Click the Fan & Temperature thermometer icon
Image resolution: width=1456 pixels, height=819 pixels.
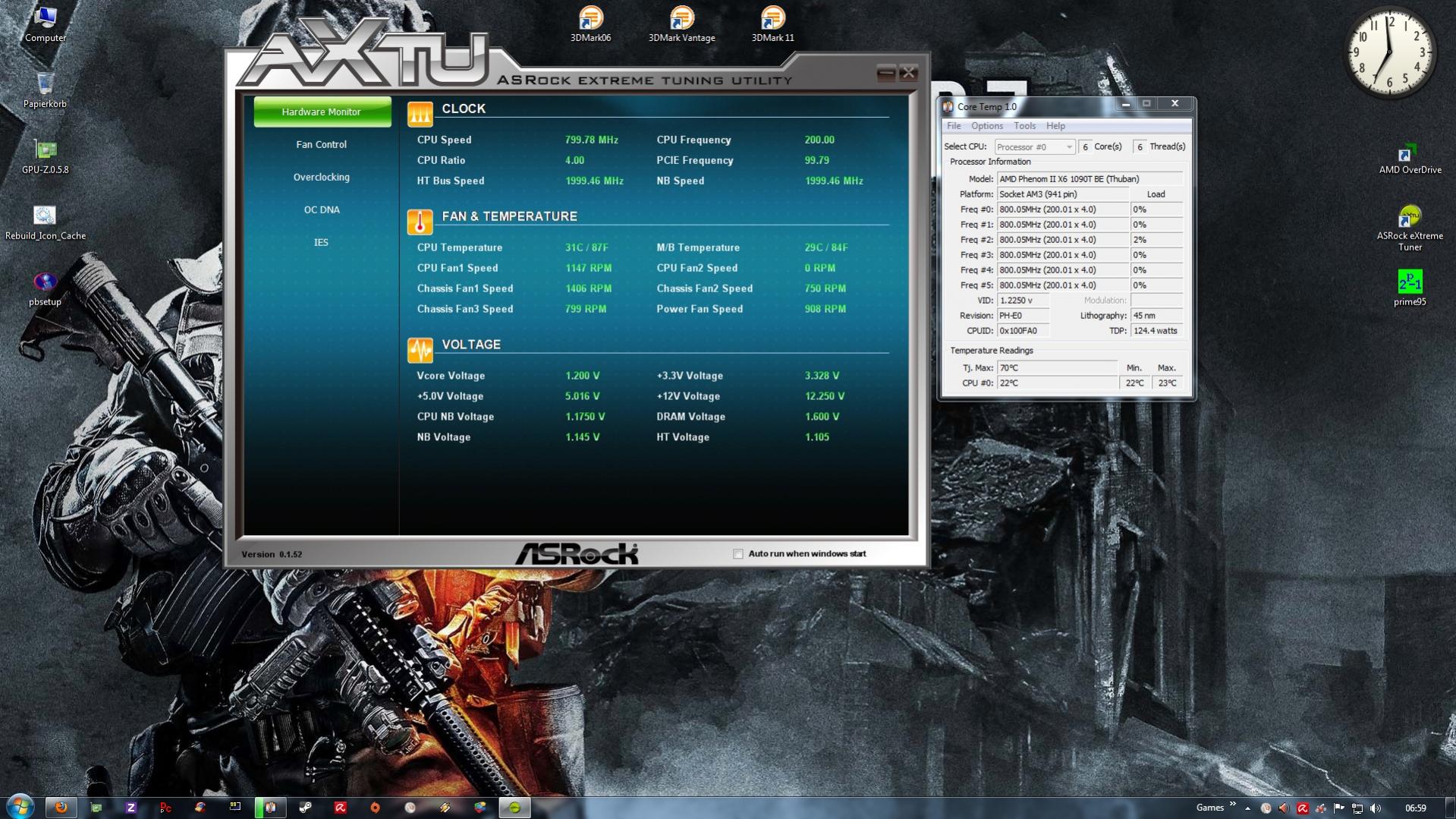point(420,221)
